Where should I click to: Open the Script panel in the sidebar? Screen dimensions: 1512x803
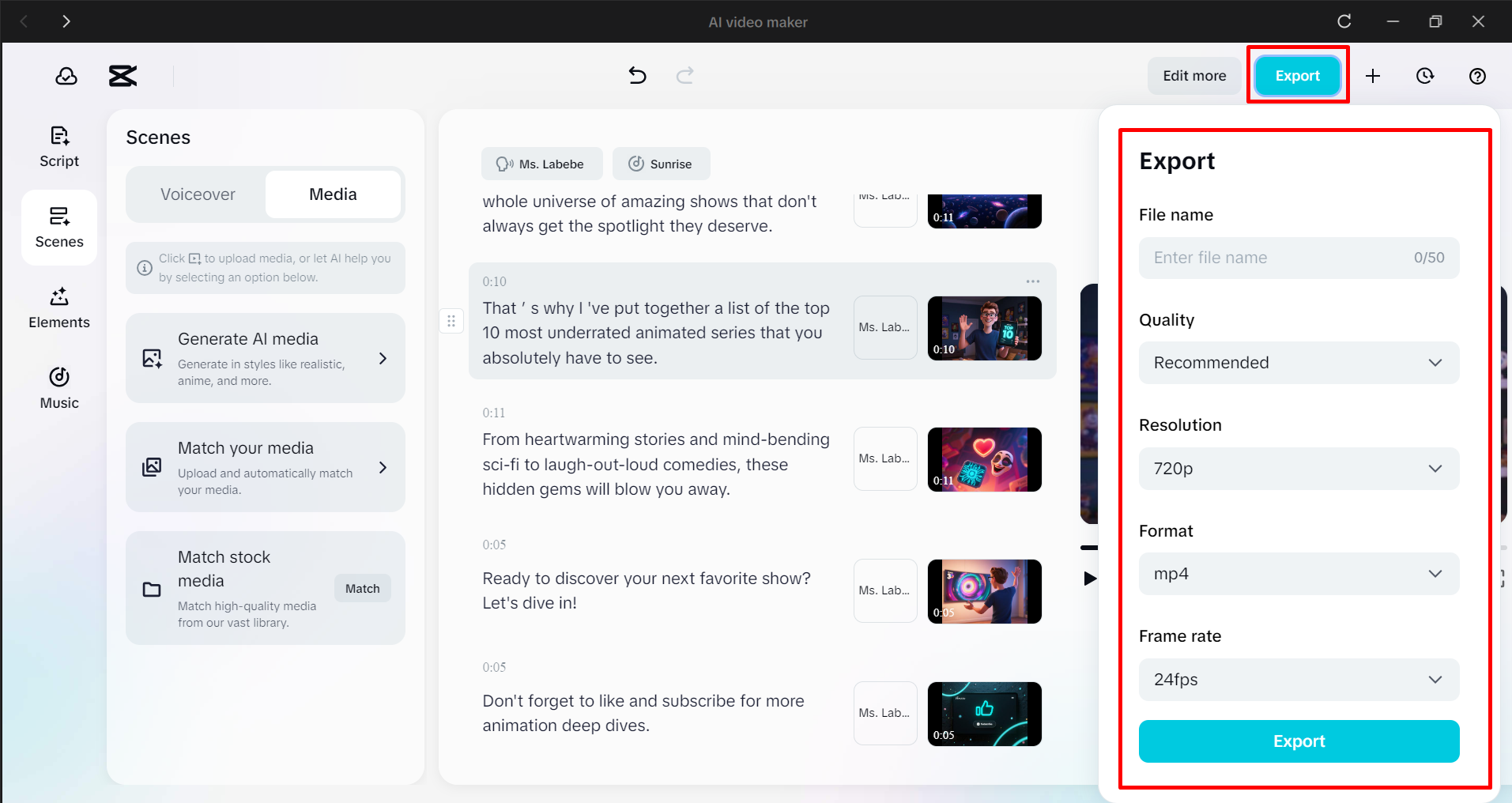(x=58, y=146)
